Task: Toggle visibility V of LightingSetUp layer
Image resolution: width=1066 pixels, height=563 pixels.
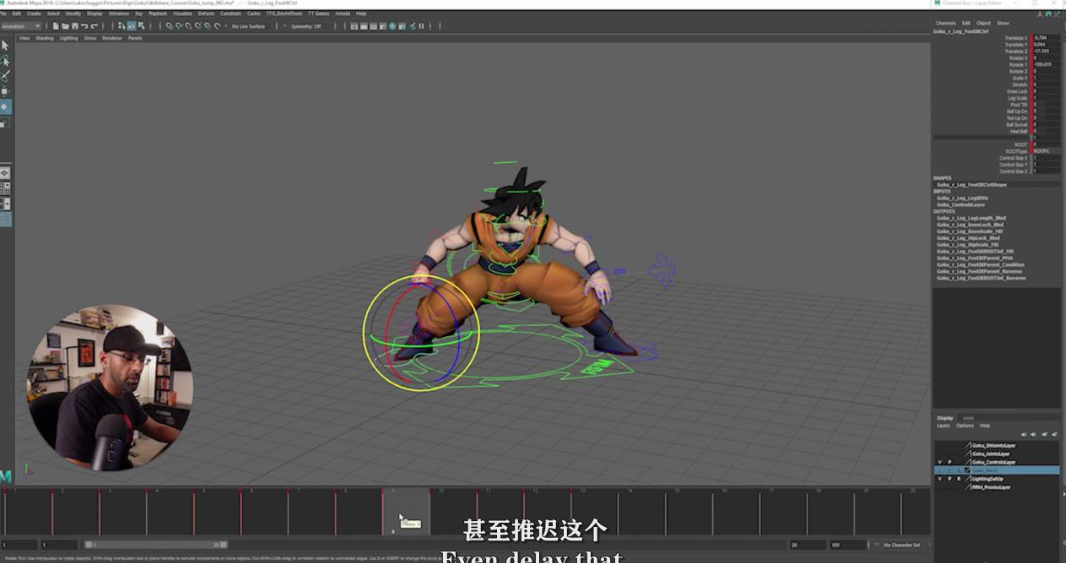Action: (940, 479)
